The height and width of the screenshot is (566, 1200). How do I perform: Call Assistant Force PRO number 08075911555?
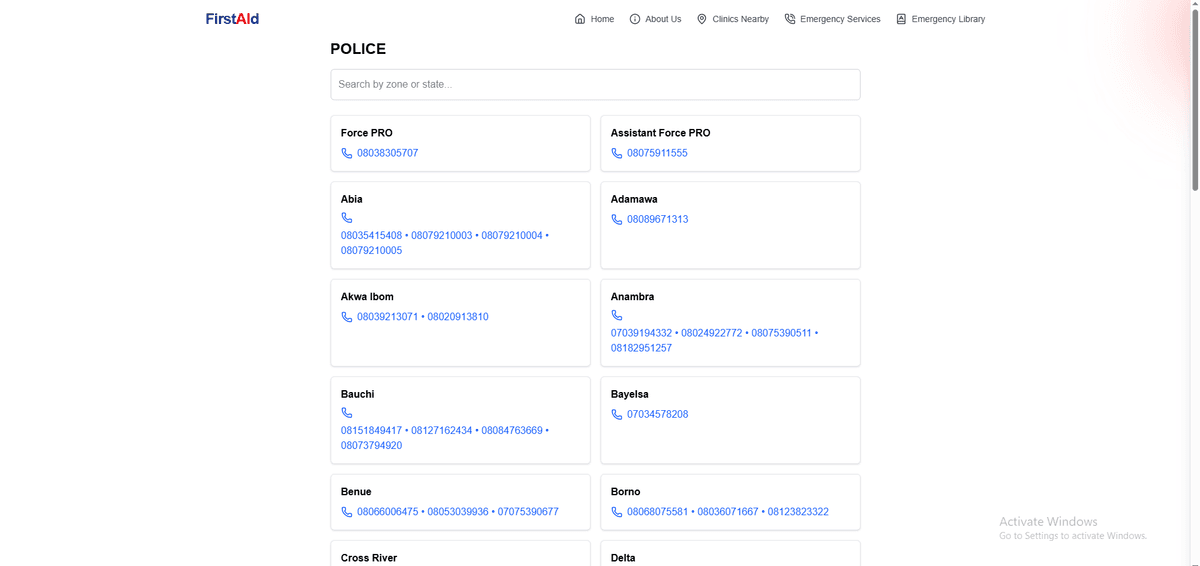click(x=657, y=153)
